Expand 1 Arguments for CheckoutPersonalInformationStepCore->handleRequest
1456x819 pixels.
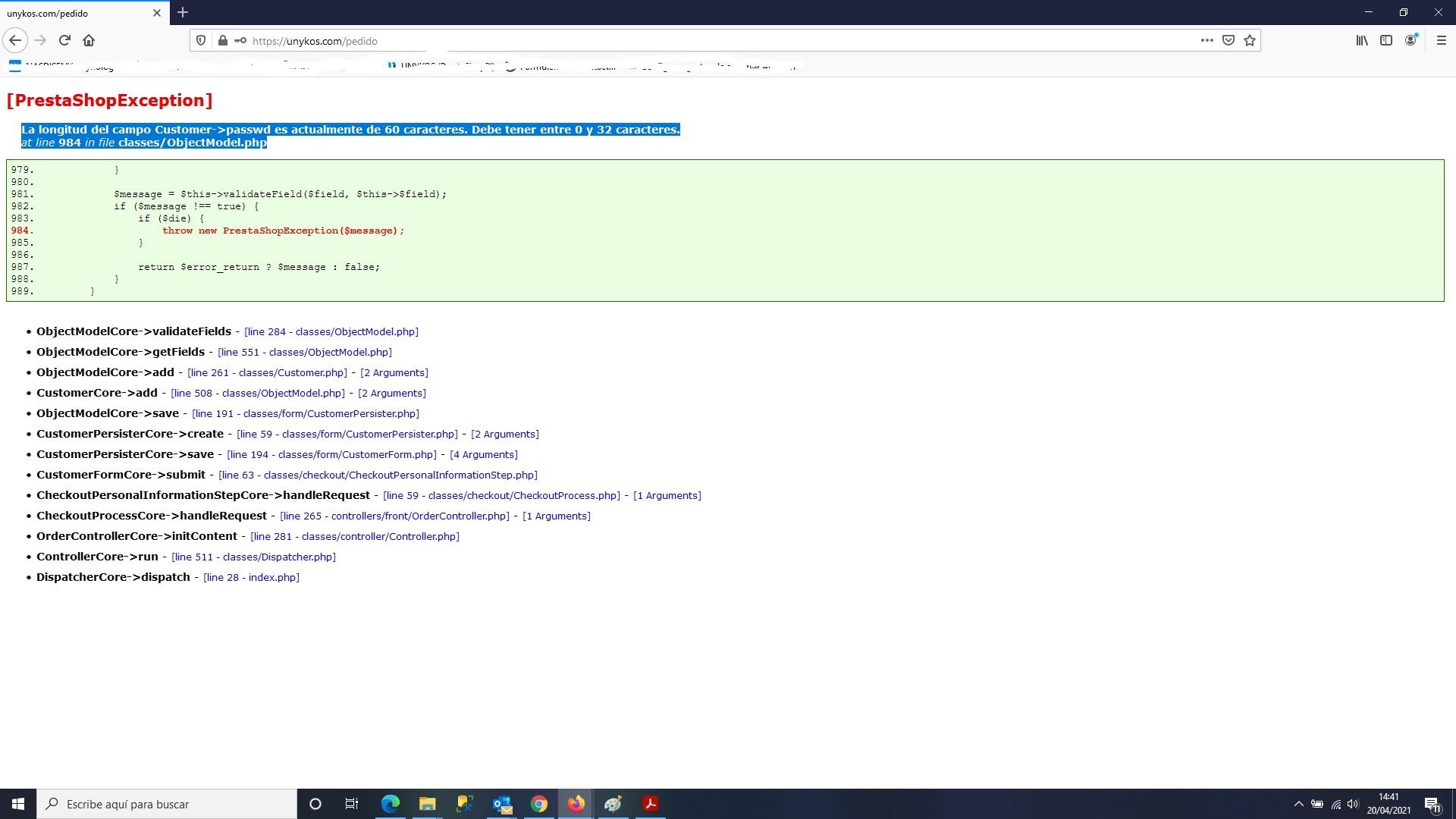pyautogui.click(x=667, y=495)
